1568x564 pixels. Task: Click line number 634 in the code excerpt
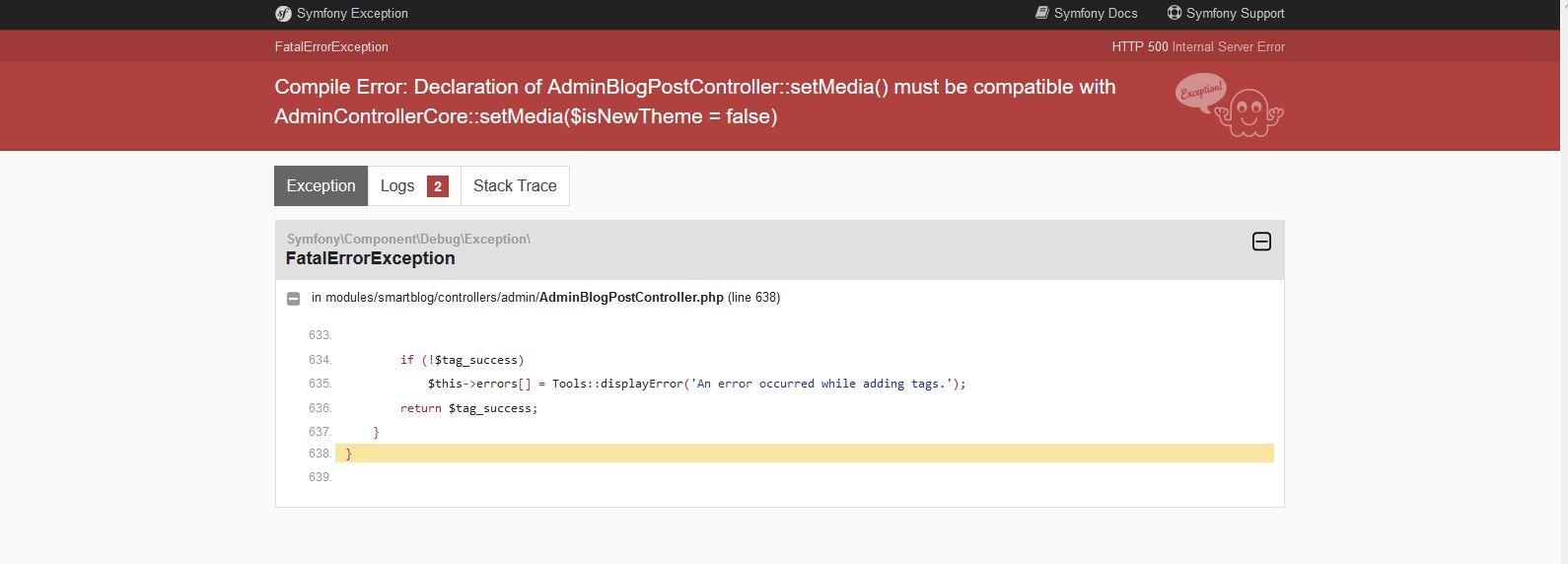[320, 360]
